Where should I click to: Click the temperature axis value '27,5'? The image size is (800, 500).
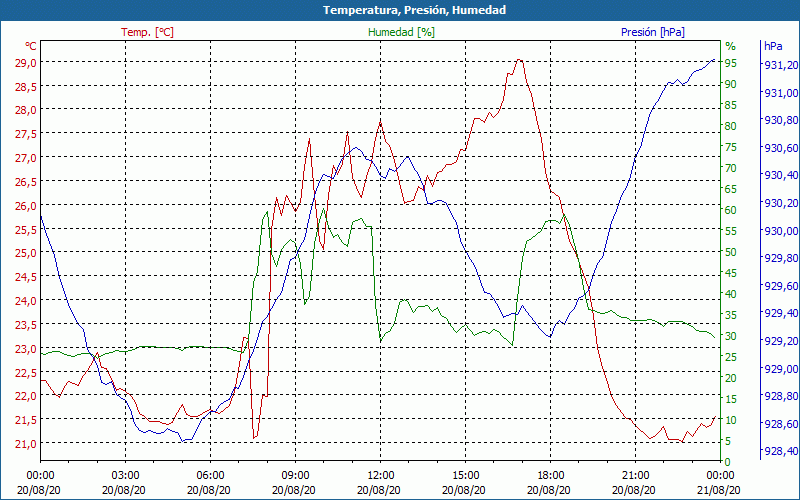25,134
